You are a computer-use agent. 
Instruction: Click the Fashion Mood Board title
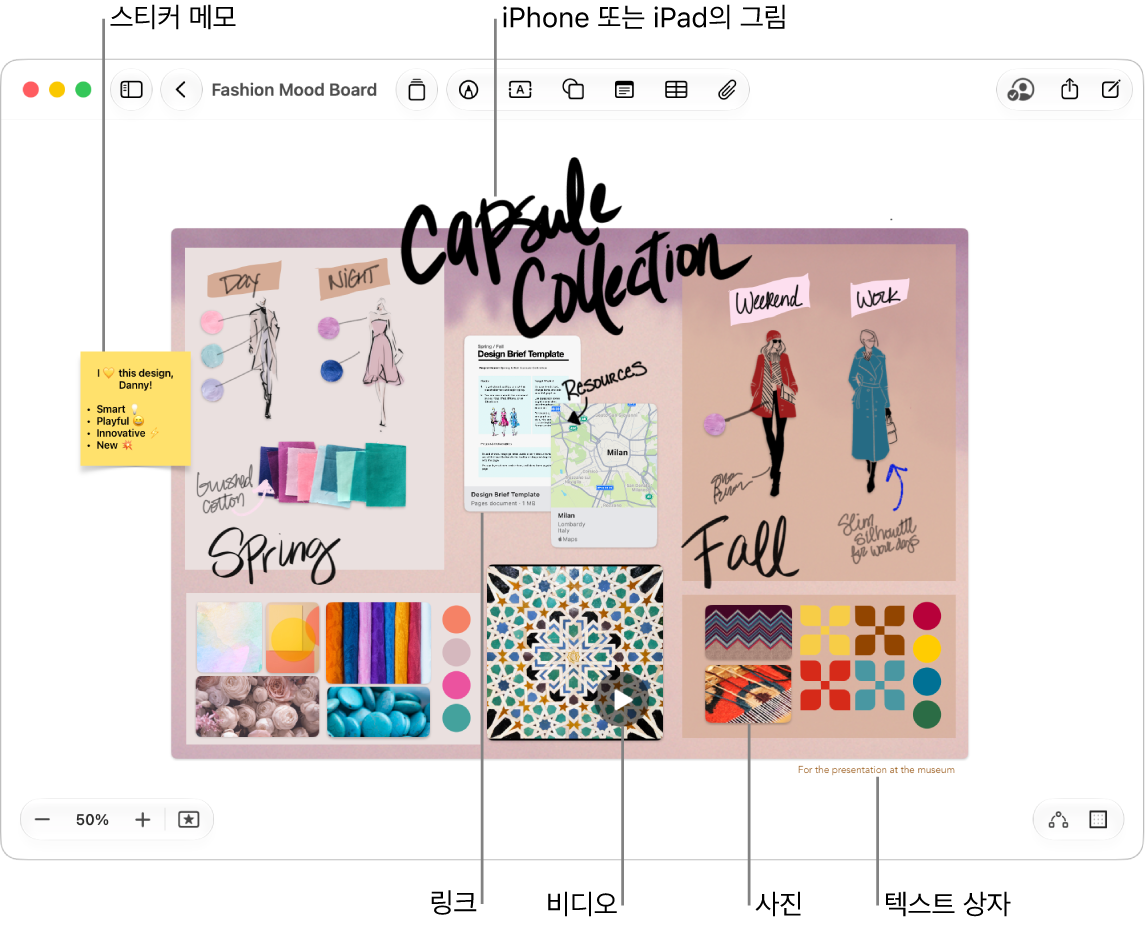pyautogui.click(x=294, y=90)
